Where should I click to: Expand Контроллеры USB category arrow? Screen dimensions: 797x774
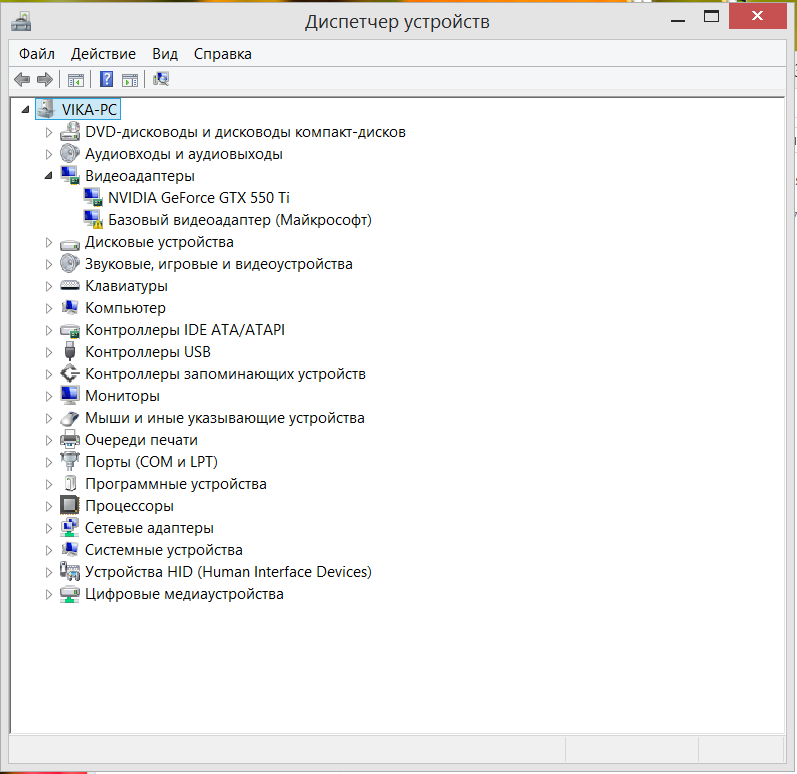click(x=48, y=352)
